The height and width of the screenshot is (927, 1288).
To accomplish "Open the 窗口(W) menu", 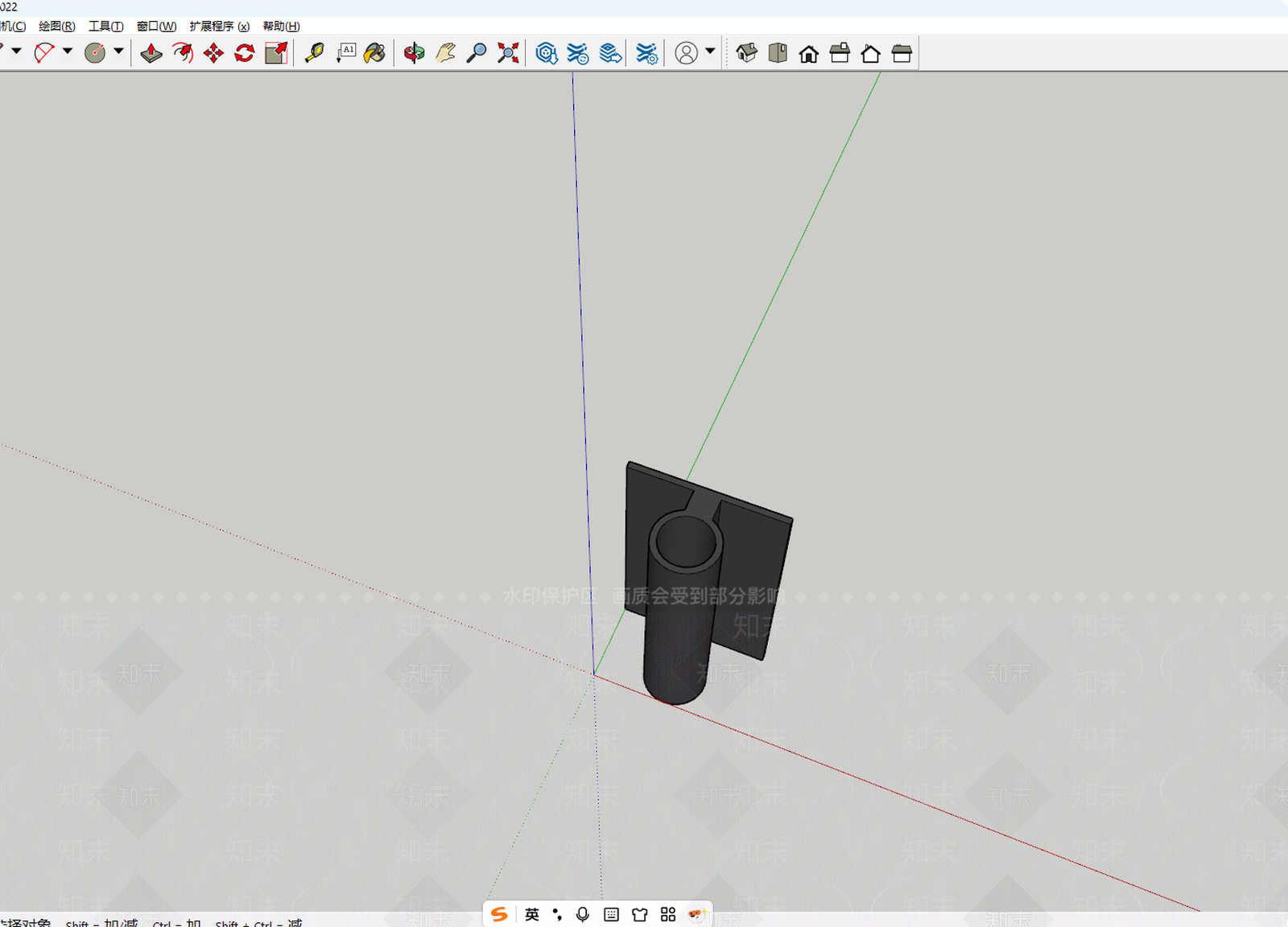I will click(157, 27).
